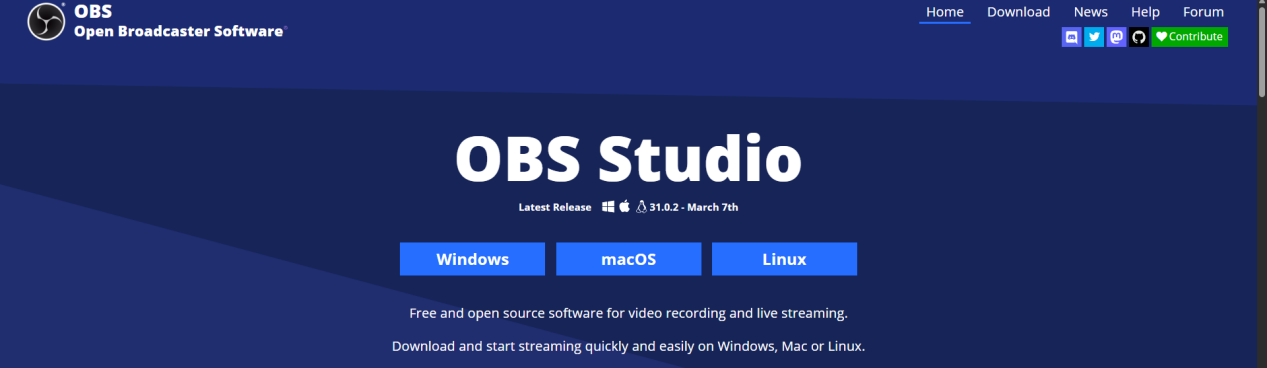Click the Apple logo beside Latest Release
The width and height of the screenshot is (1267, 368).
point(624,207)
